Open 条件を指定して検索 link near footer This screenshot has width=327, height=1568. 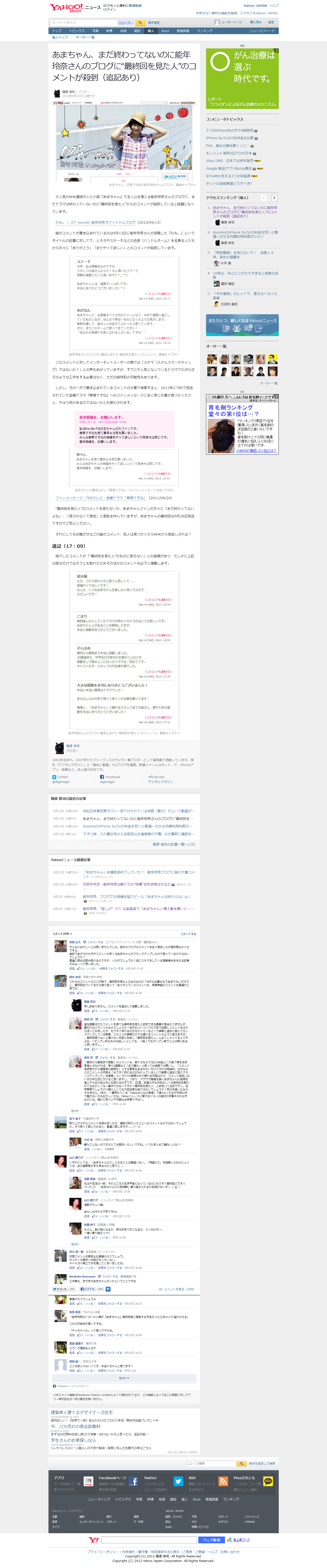262,1463
